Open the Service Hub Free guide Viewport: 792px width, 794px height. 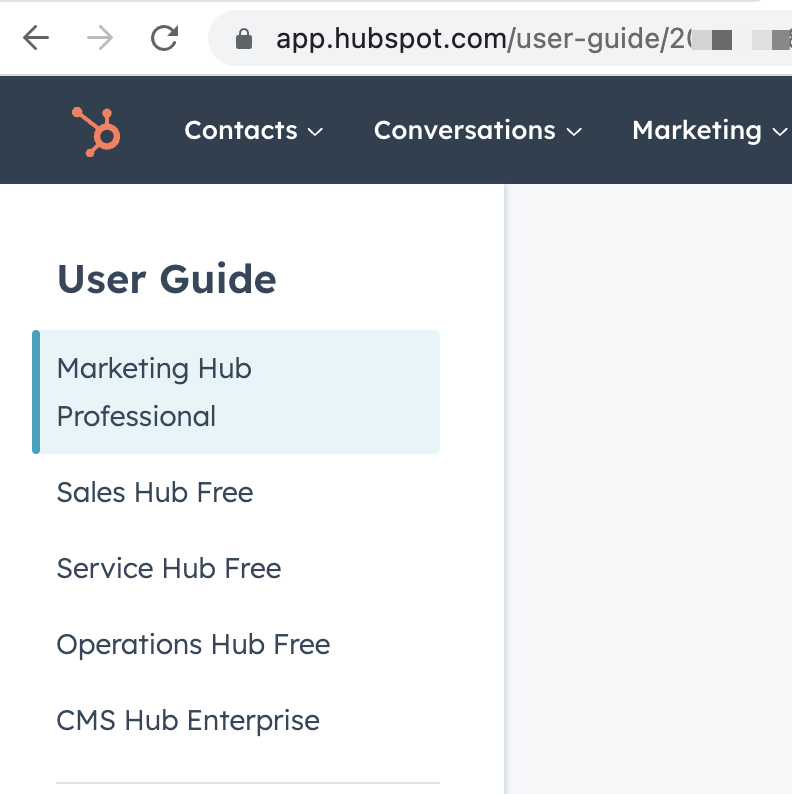[x=169, y=568]
